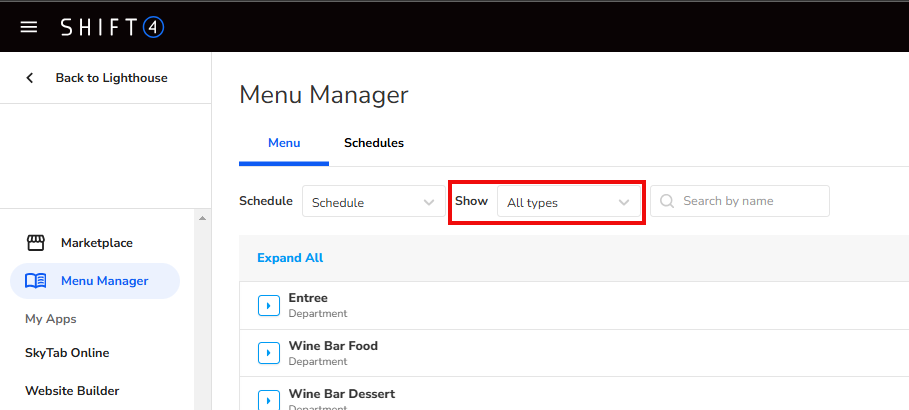The width and height of the screenshot is (909, 410).
Task: Open the hamburger navigation menu
Action: [29, 27]
